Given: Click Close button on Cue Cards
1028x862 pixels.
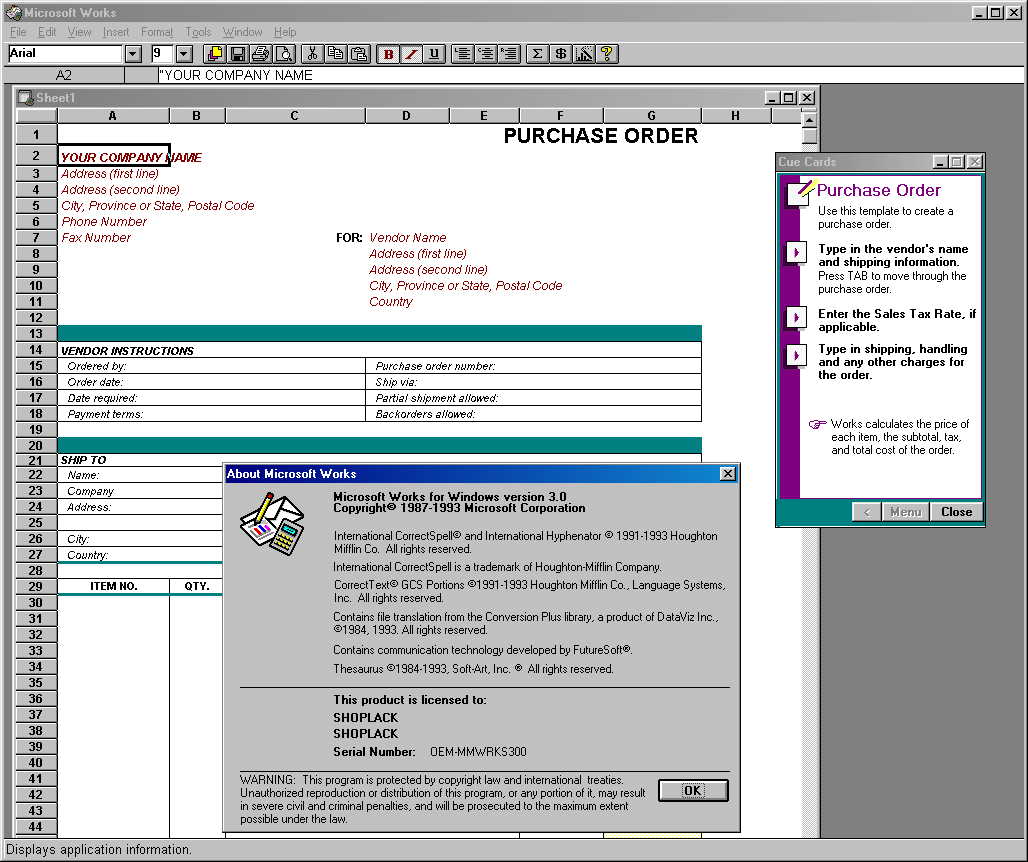Looking at the screenshot, I should pos(957,512).
